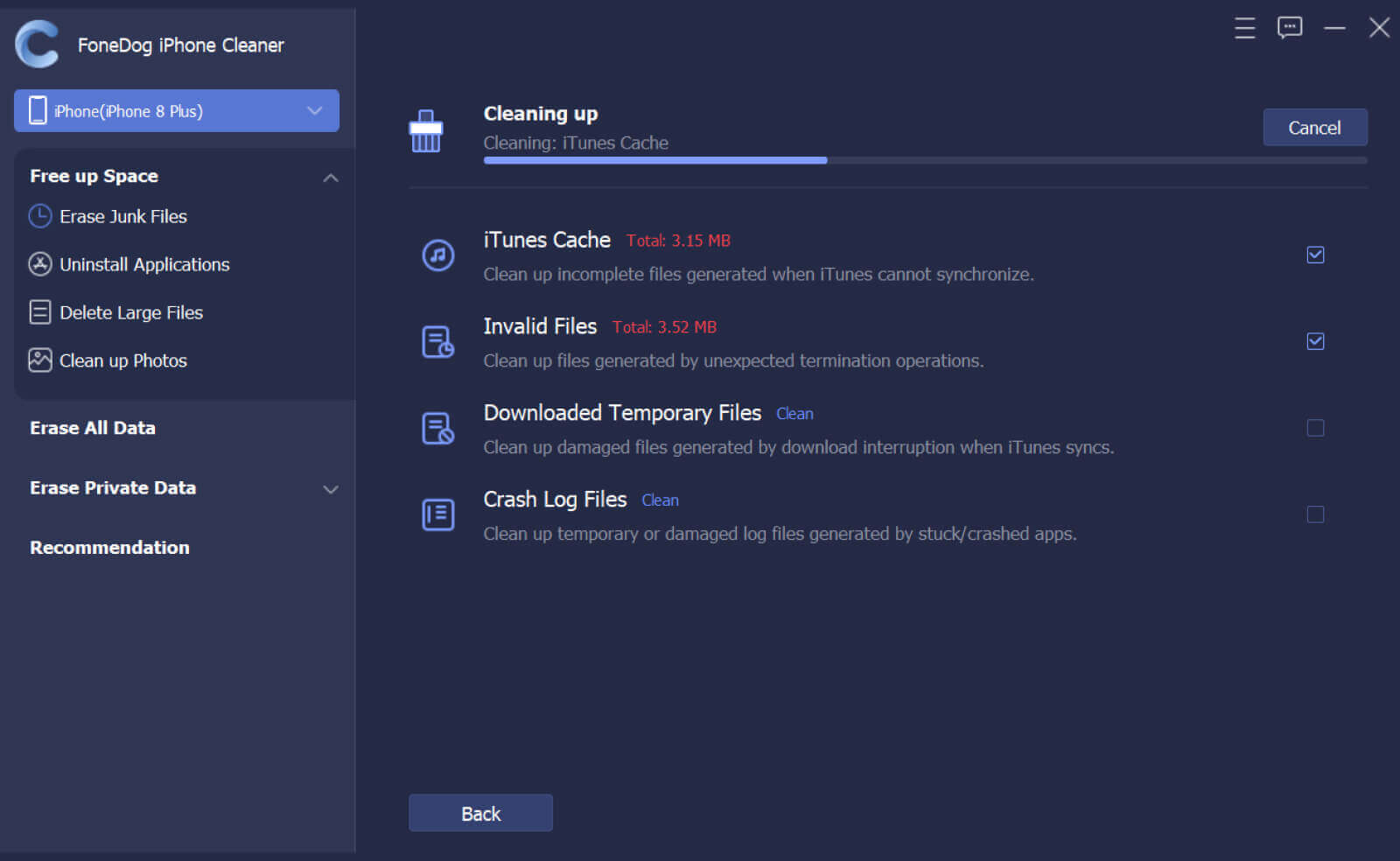Click the Crash Log Files icon
The width and height of the screenshot is (1400, 861).
tap(438, 514)
